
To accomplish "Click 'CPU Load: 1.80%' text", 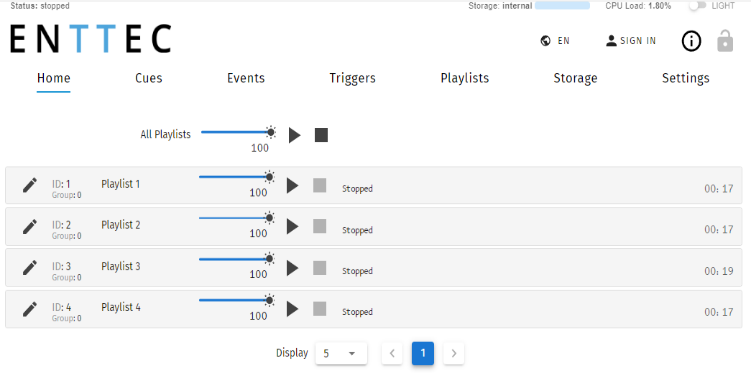I will point(638,6).
